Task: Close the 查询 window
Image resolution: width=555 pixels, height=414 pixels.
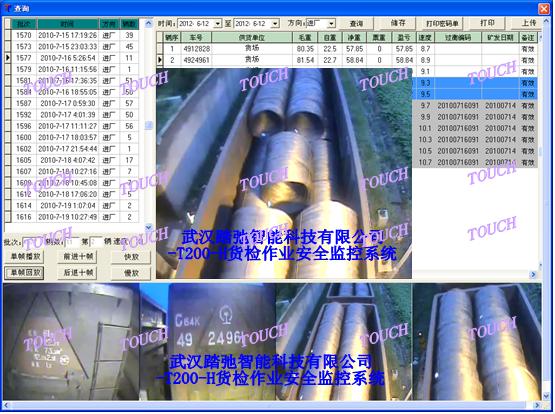Action: (544, 8)
